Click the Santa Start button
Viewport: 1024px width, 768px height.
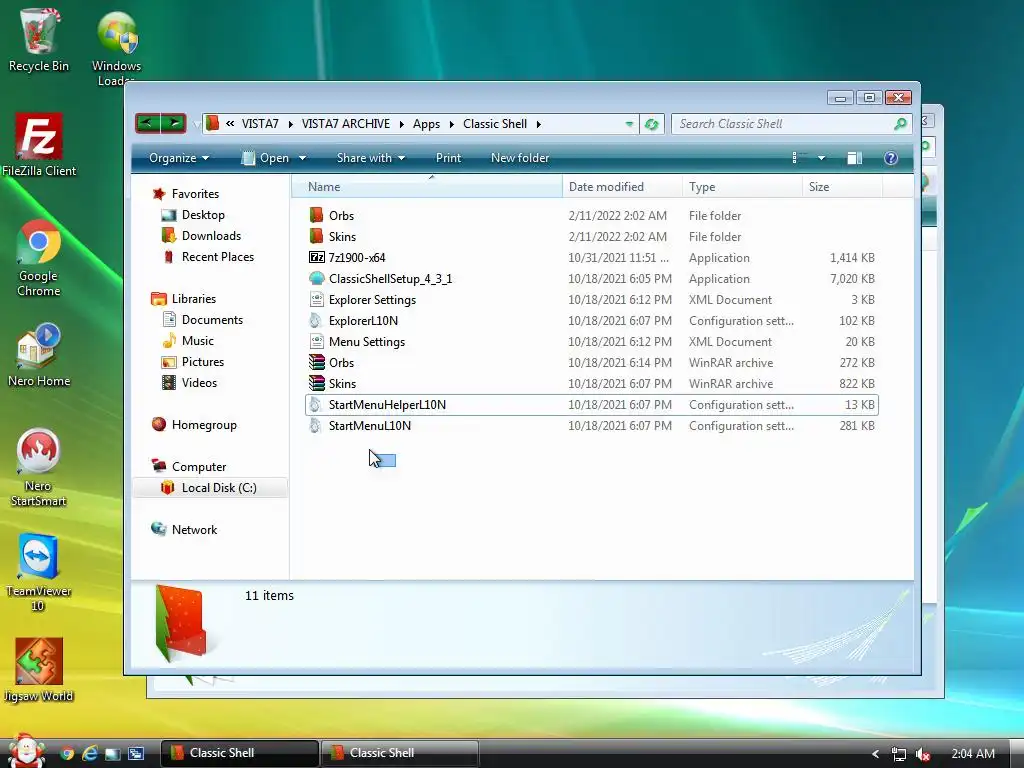(x=25, y=751)
